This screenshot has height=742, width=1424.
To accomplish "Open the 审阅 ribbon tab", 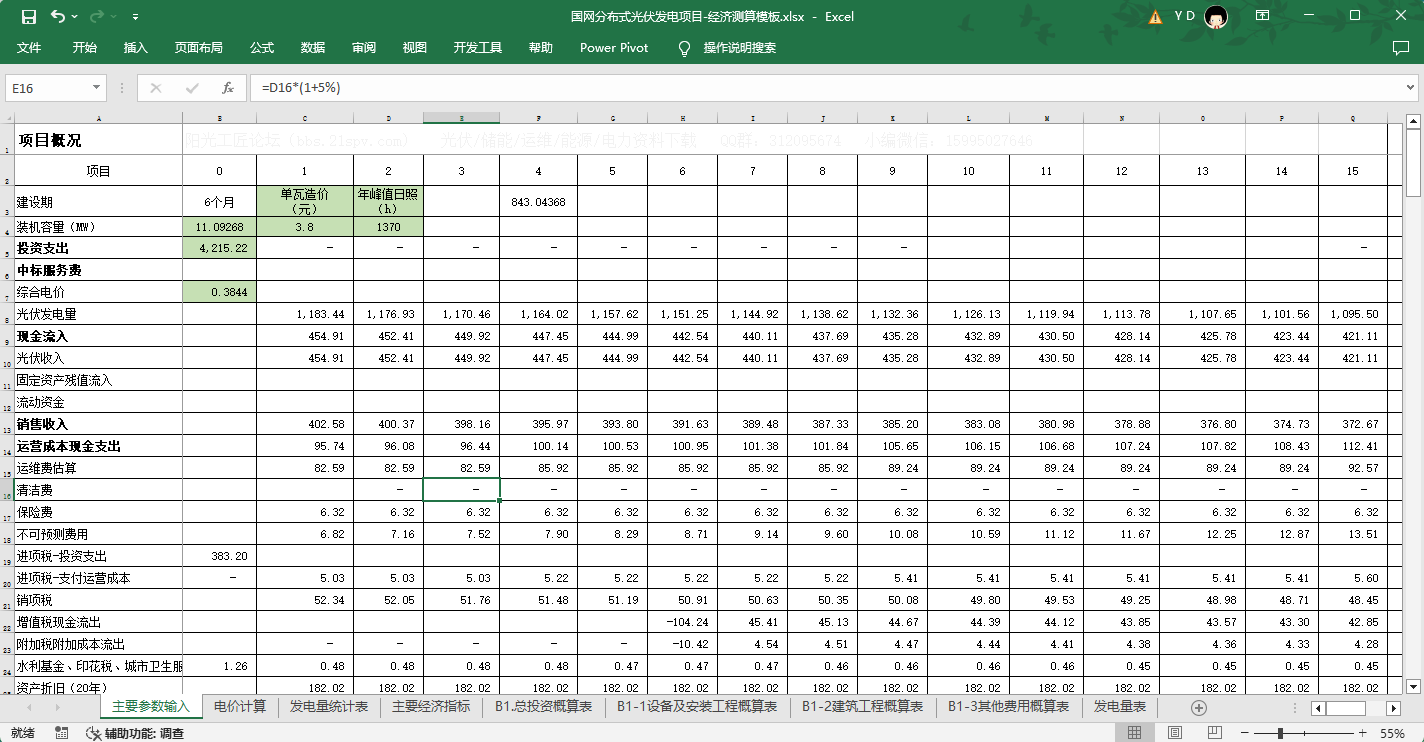I will (x=364, y=47).
